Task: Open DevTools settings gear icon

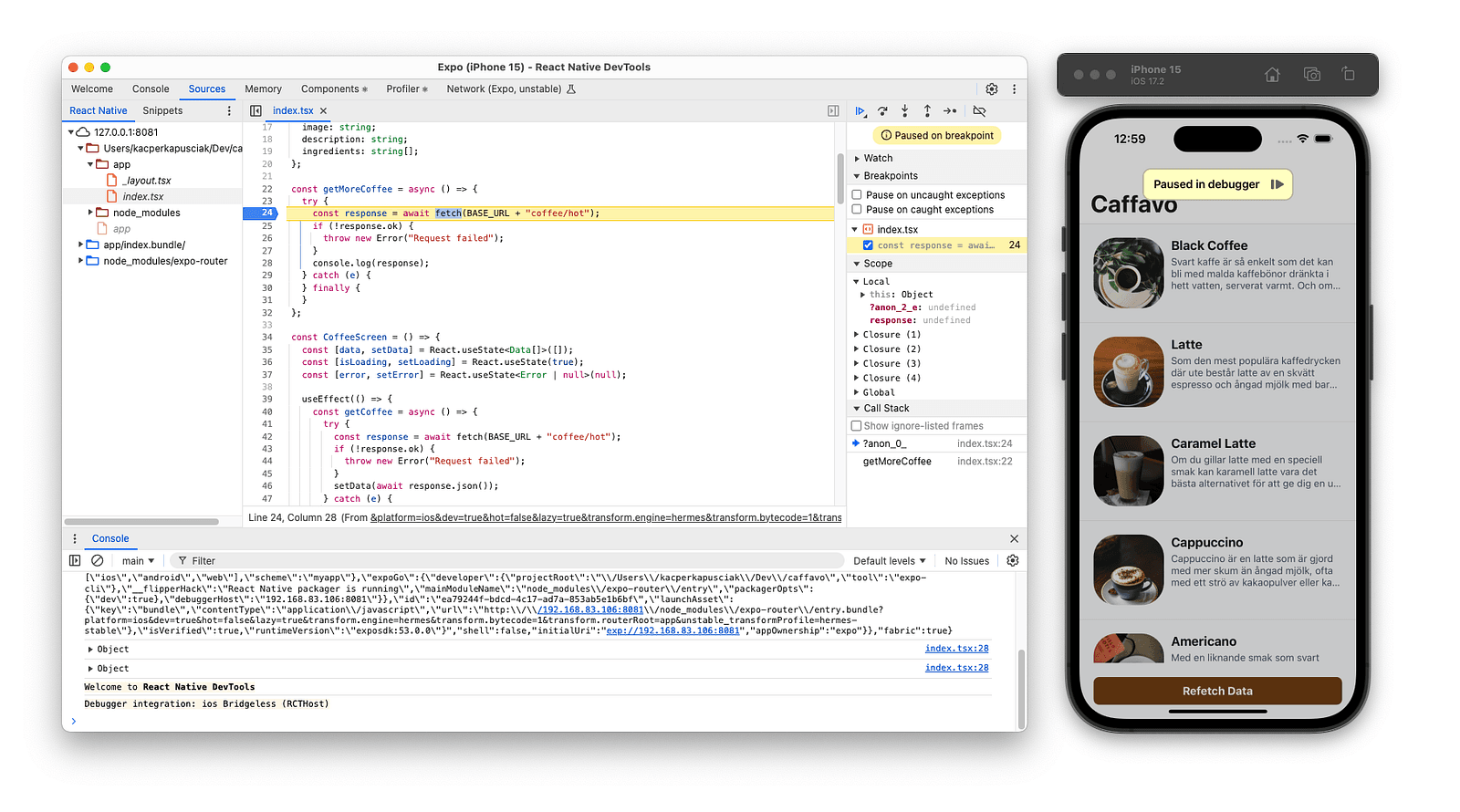Action: 992,89
